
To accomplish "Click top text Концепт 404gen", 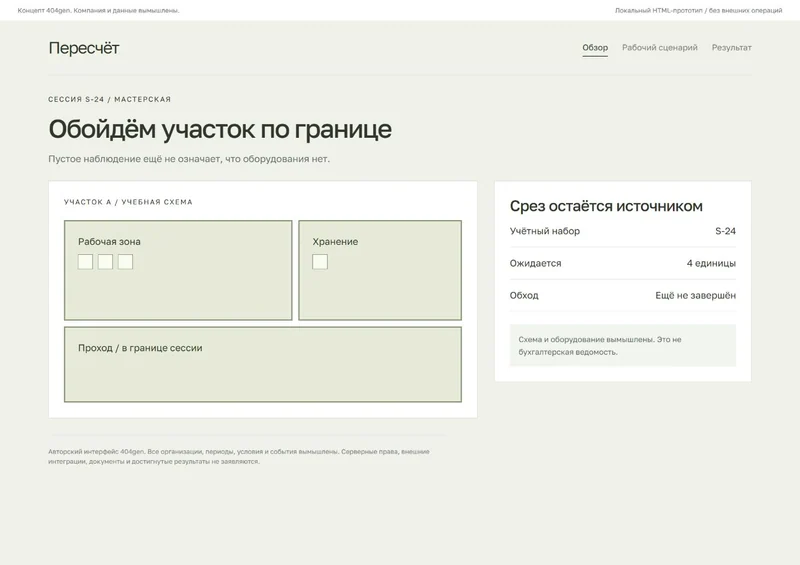I will pos(98,10).
